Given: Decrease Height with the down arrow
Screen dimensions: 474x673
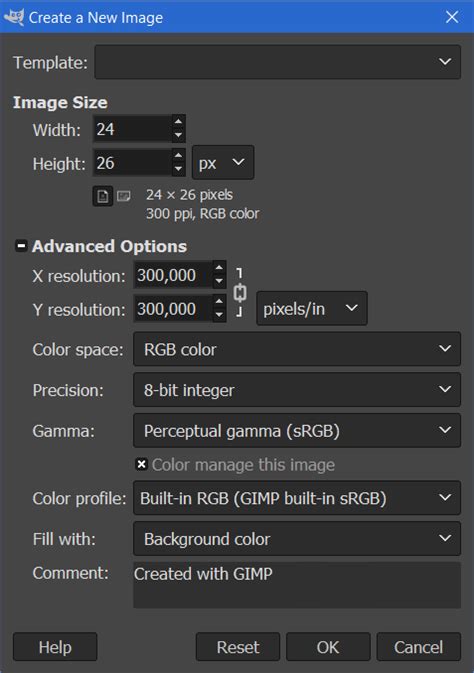Looking at the screenshot, I should (178, 169).
